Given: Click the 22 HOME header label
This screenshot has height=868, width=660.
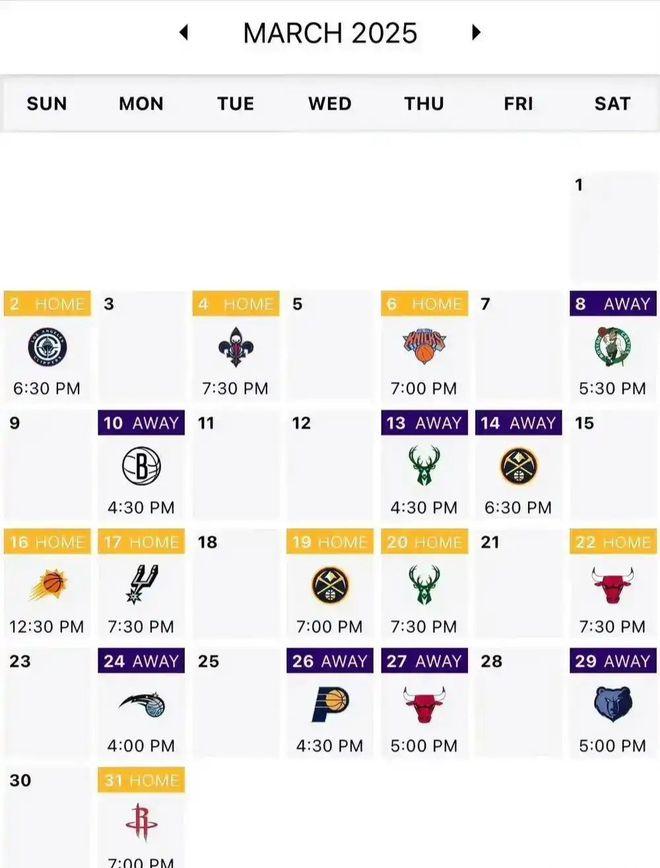Looking at the screenshot, I should coord(613,542).
